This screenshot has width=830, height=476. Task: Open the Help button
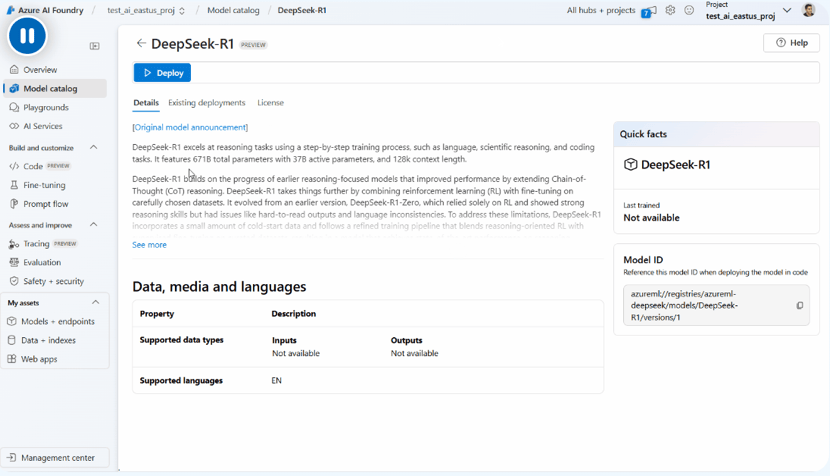[791, 43]
